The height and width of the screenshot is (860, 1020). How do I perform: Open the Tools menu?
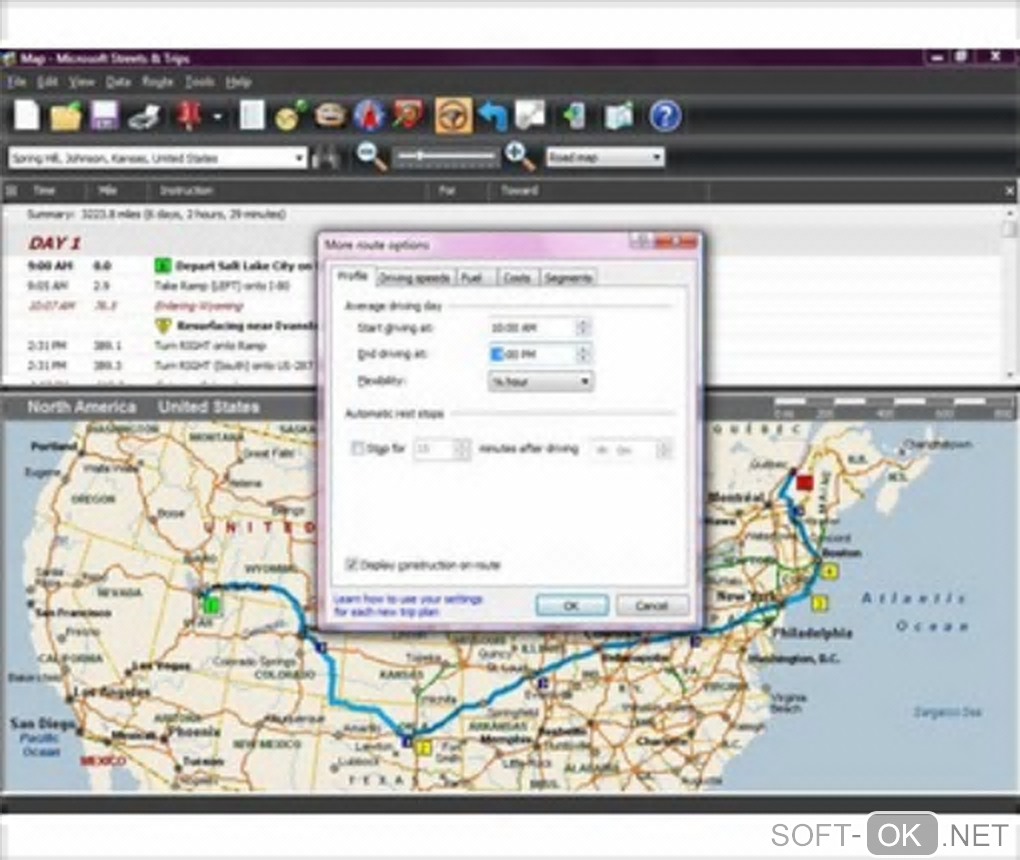coord(199,82)
